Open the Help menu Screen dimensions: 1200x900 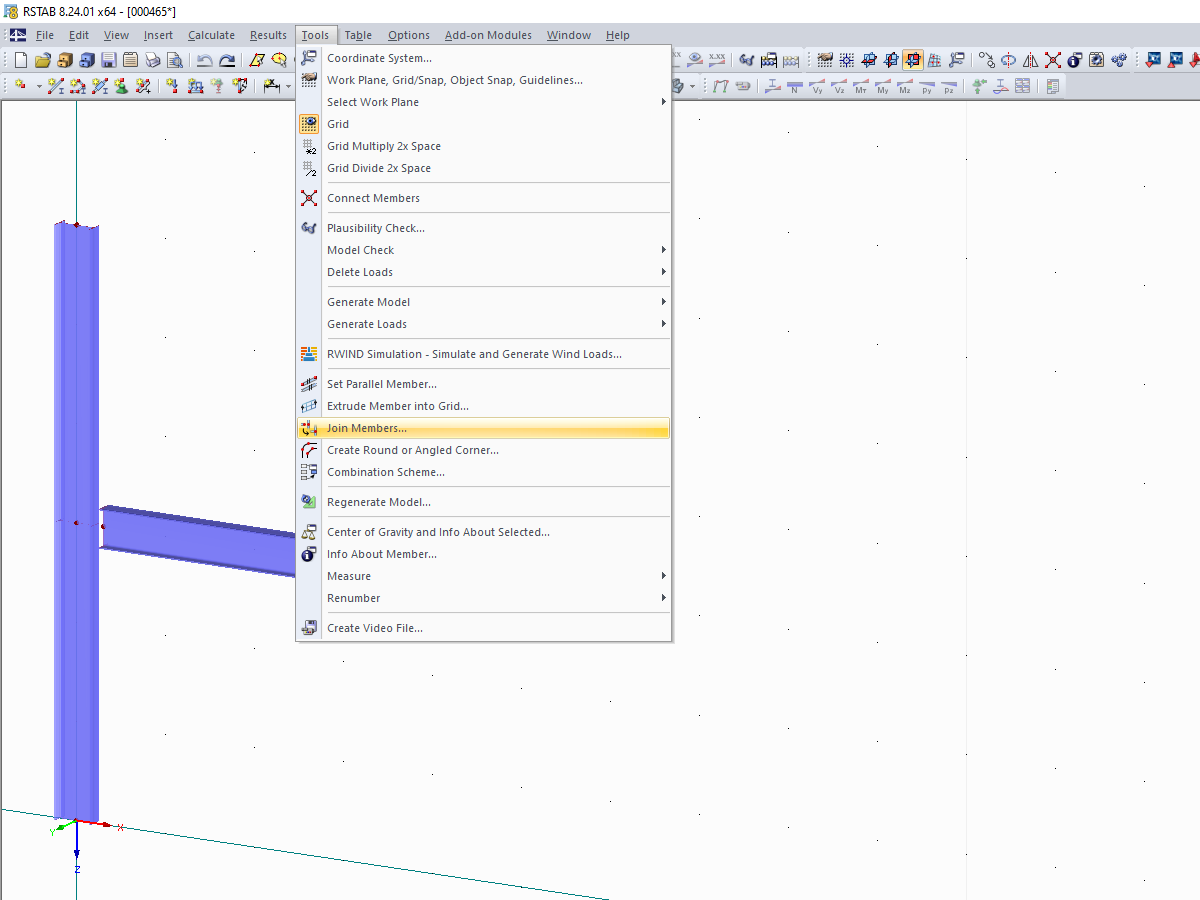click(x=617, y=35)
